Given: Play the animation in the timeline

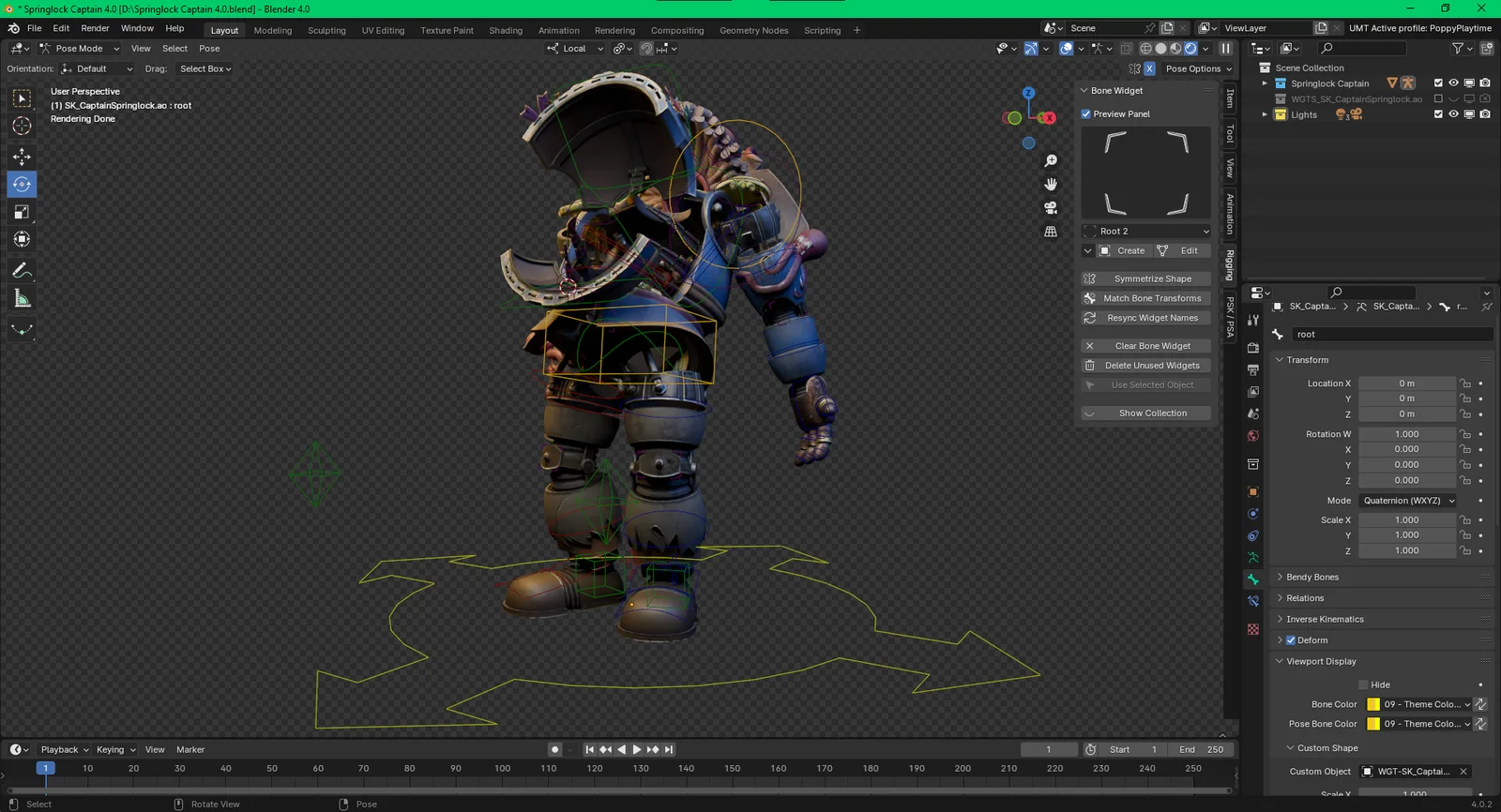Looking at the screenshot, I should 637,749.
